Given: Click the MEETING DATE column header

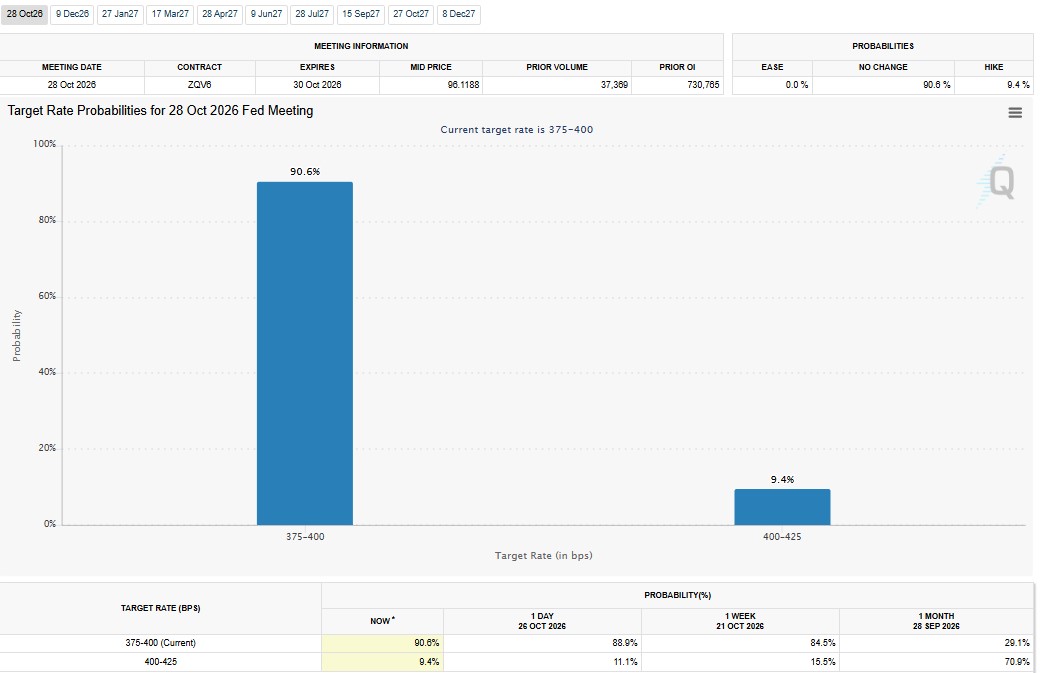Looking at the screenshot, I should click(x=72, y=67).
